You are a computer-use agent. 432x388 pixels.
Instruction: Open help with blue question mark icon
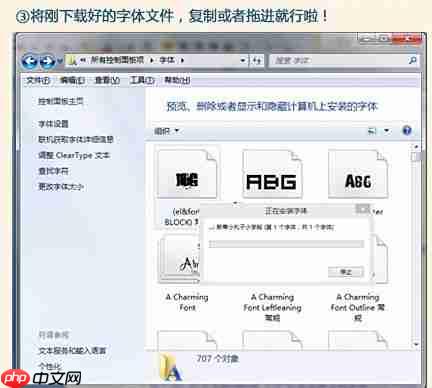click(x=407, y=130)
